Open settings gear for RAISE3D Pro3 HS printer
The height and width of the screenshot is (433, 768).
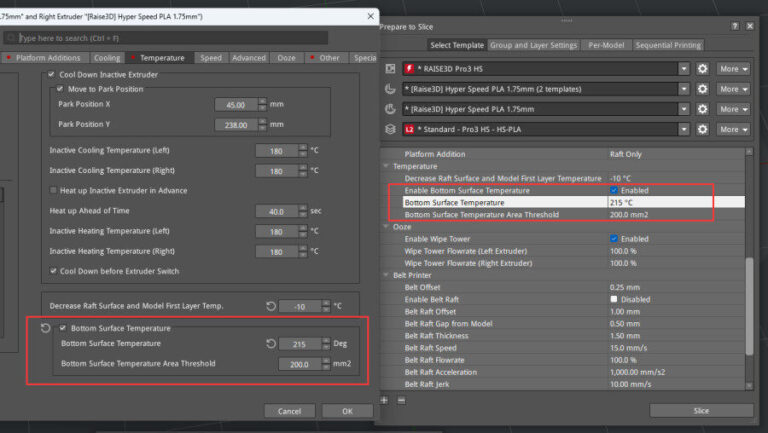pyautogui.click(x=702, y=69)
